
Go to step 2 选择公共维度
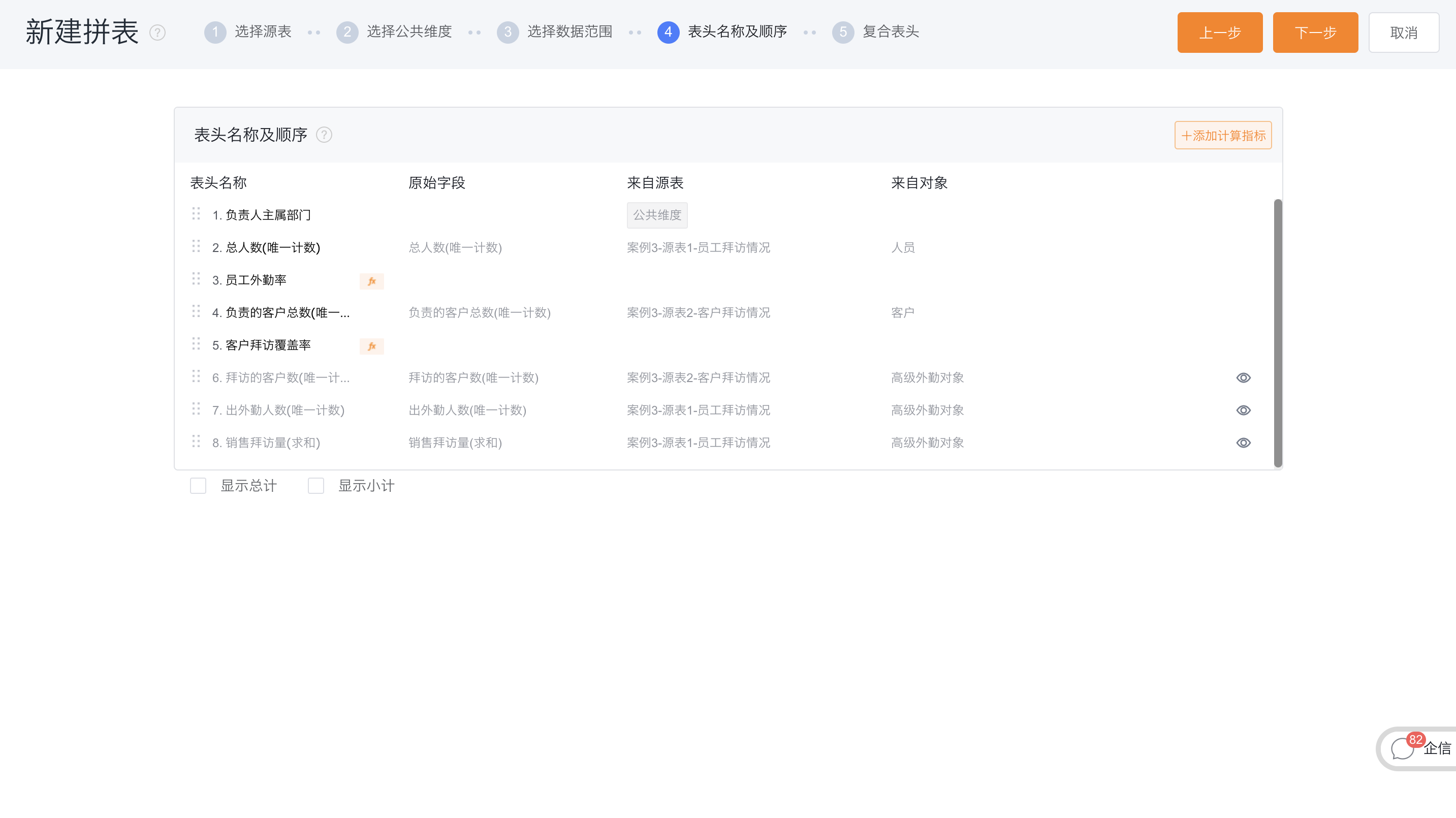tap(394, 32)
